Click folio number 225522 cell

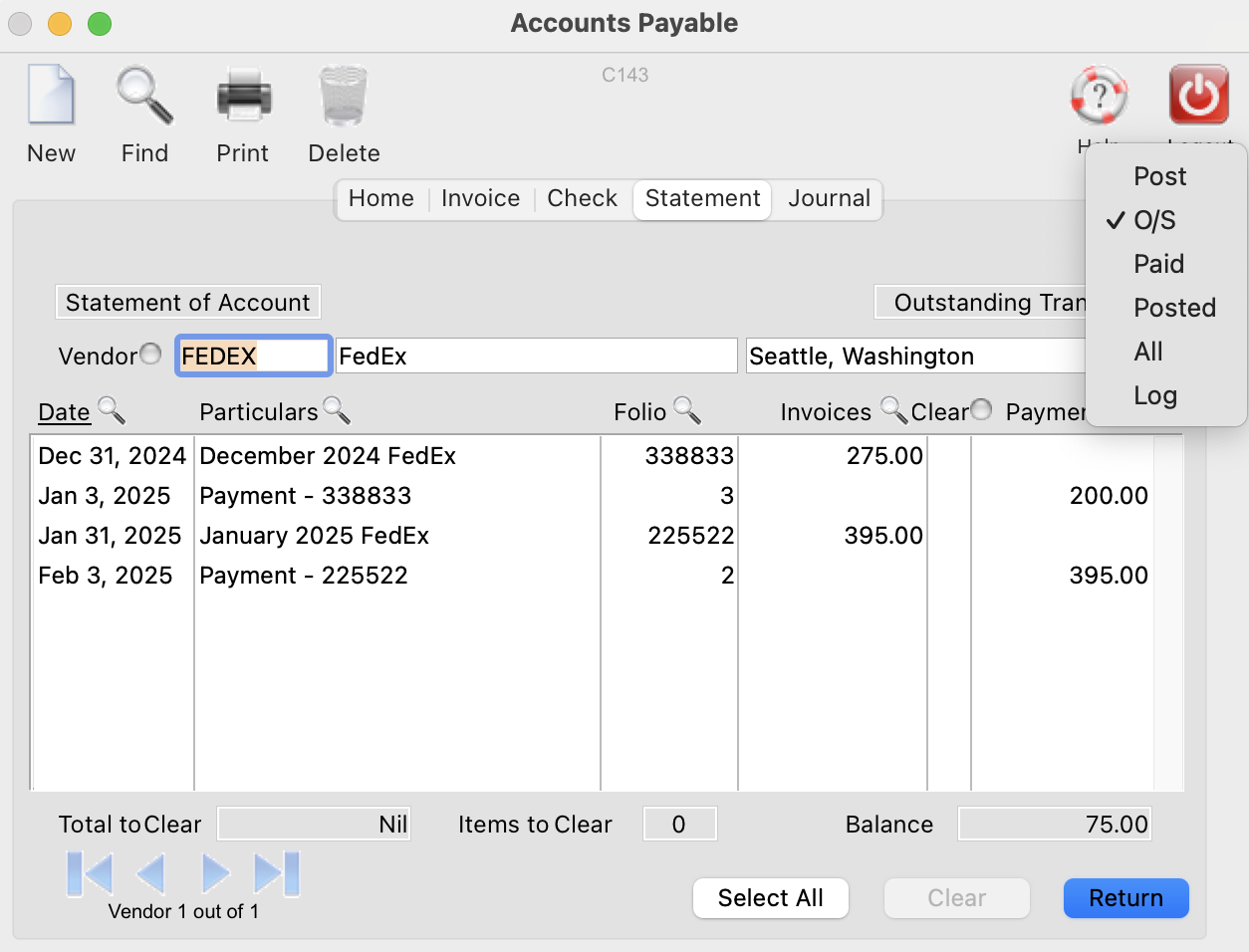coord(690,536)
